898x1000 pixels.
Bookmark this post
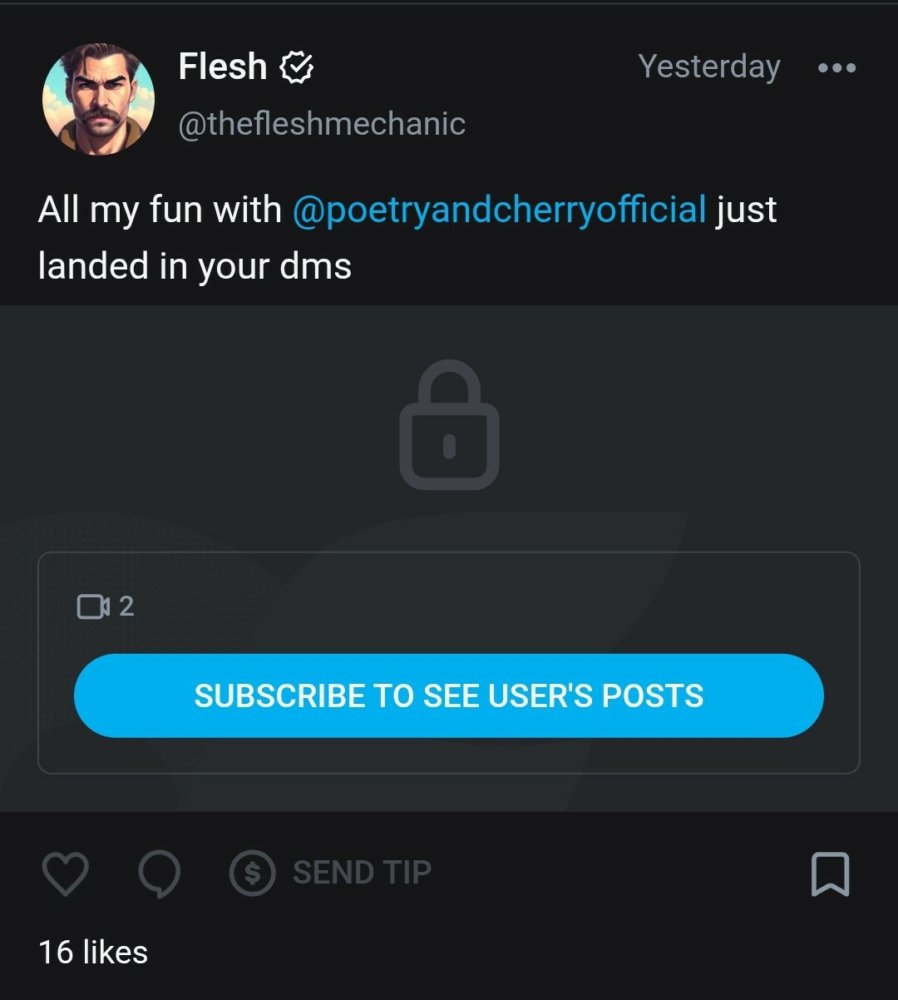click(x=830, y=874)
